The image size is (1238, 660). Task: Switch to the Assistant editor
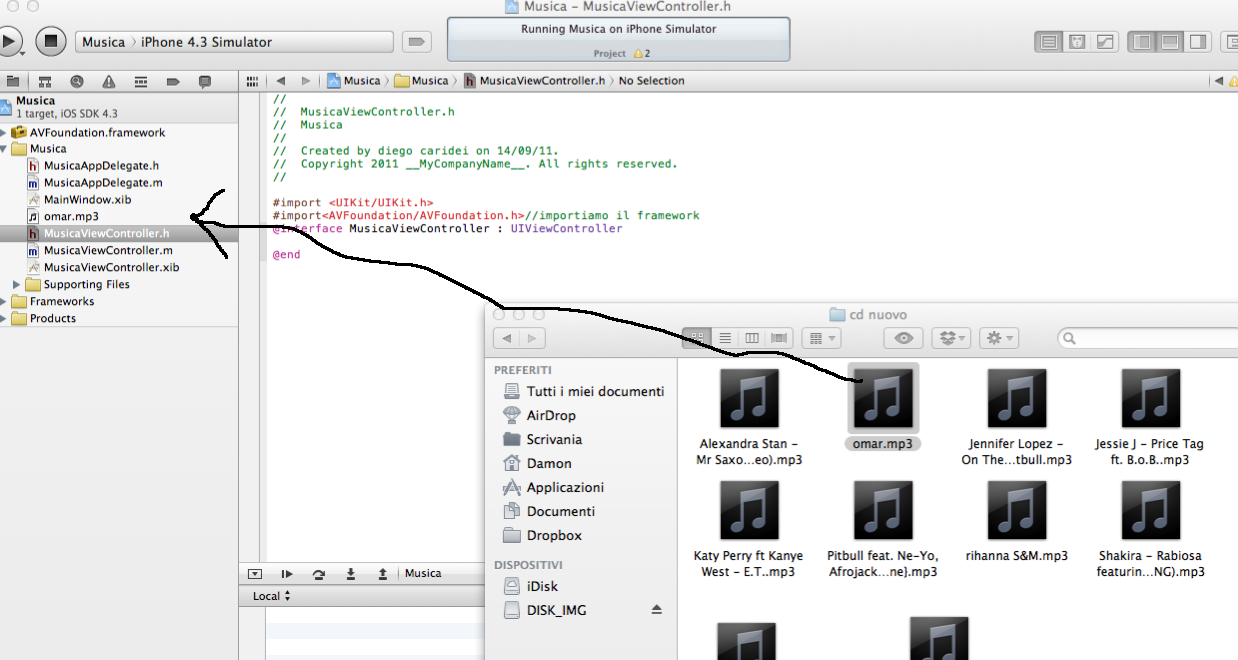point(1077,42)
